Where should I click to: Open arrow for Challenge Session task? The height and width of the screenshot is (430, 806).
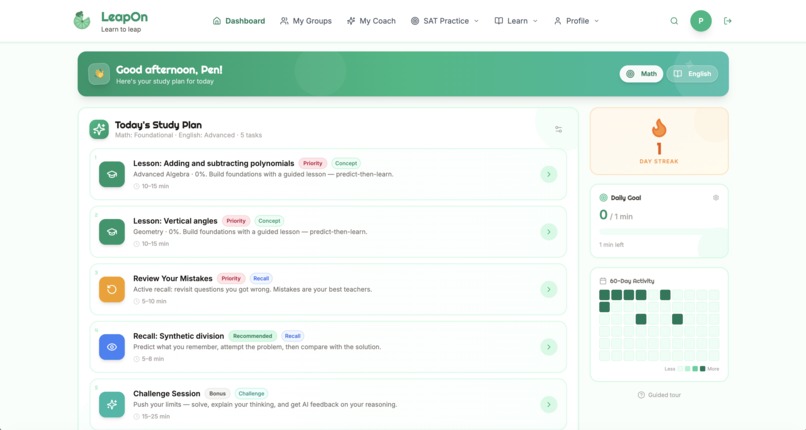548,404
